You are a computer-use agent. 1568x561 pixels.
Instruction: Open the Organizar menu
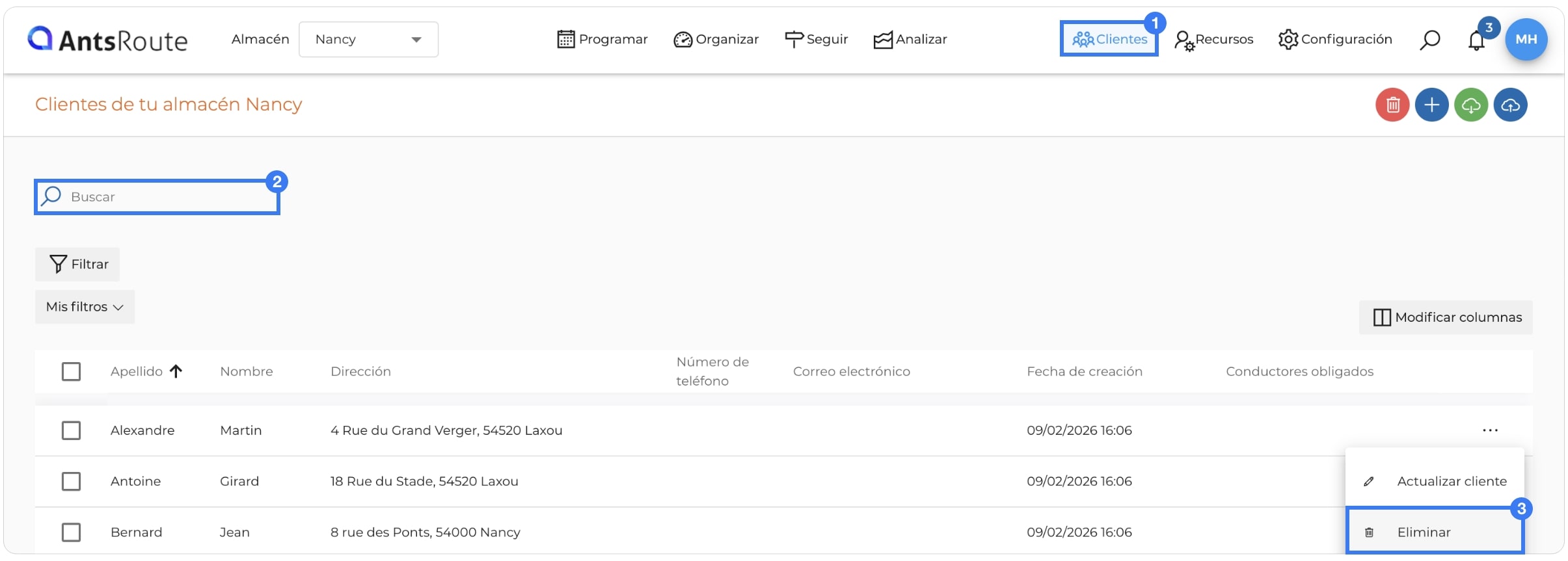point(716,40)
